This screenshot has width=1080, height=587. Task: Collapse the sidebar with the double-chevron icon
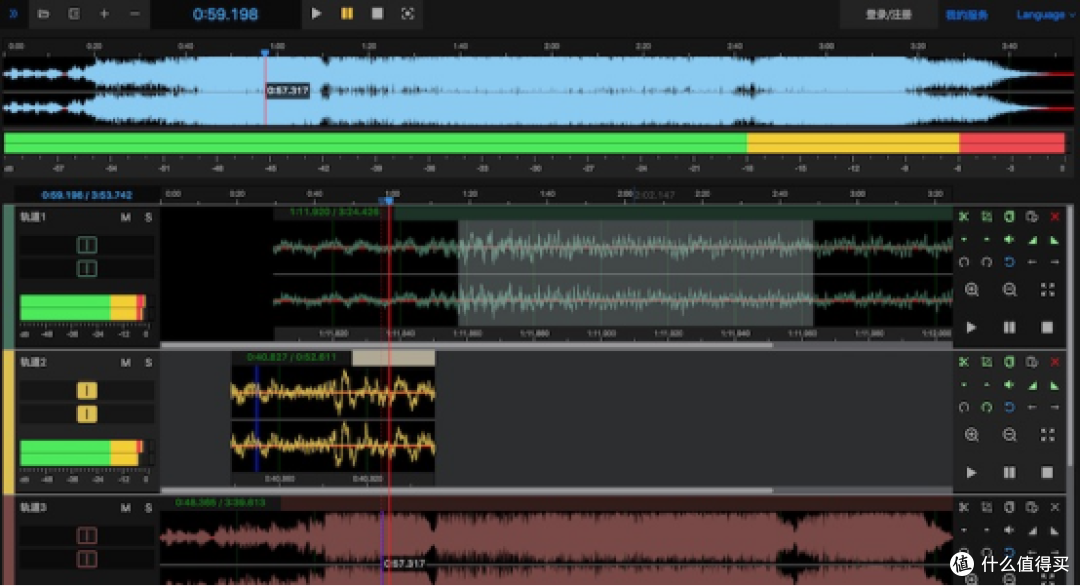[x=13, y=14]
